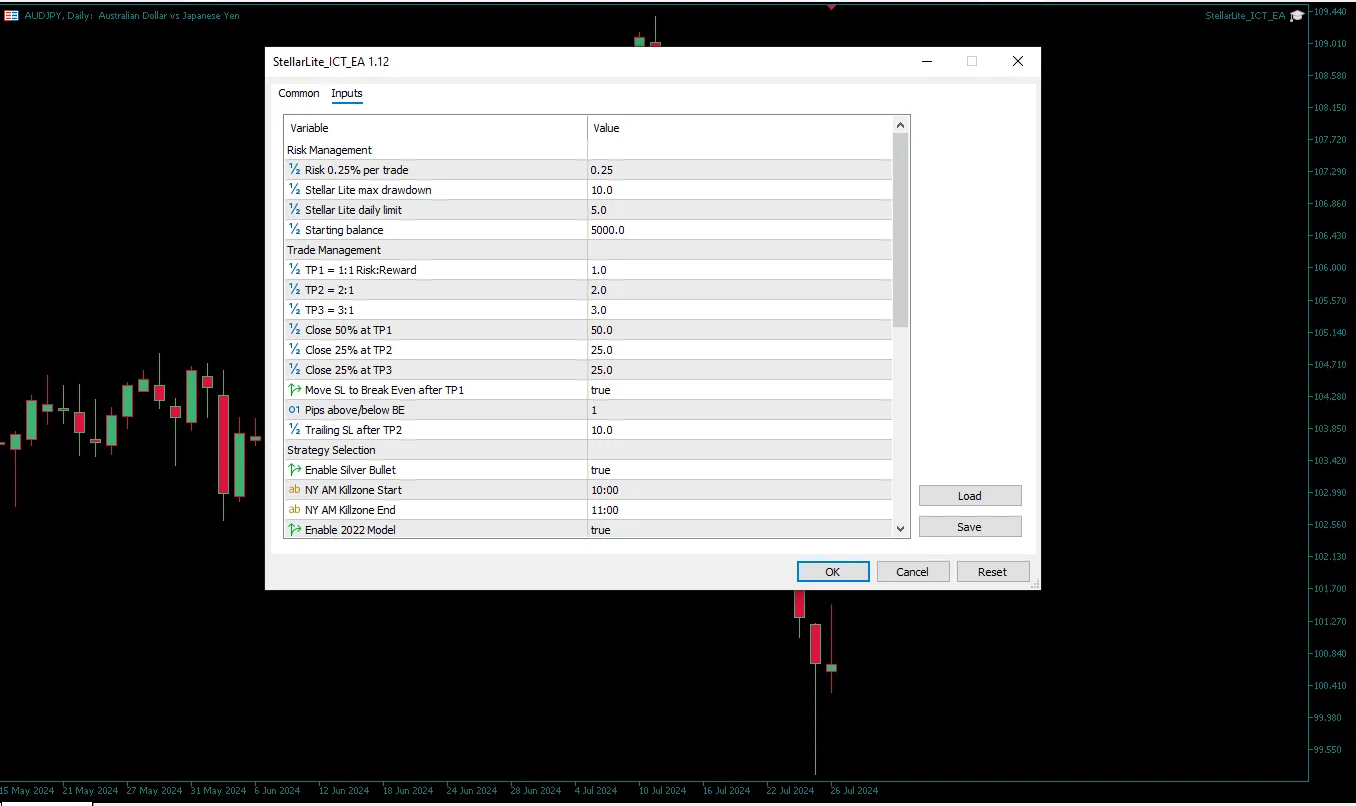
Task: Click the icon beside TP3 = 3:1
Action: point(294,310)
